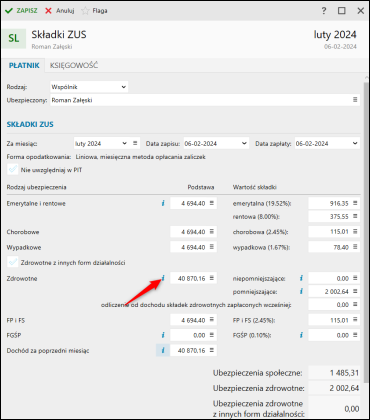The image size is (370, 420).
Task: Toggle Nie uwzględniaj w PIT checkbox
Action: pyautogui.click(x=13, y=170)
